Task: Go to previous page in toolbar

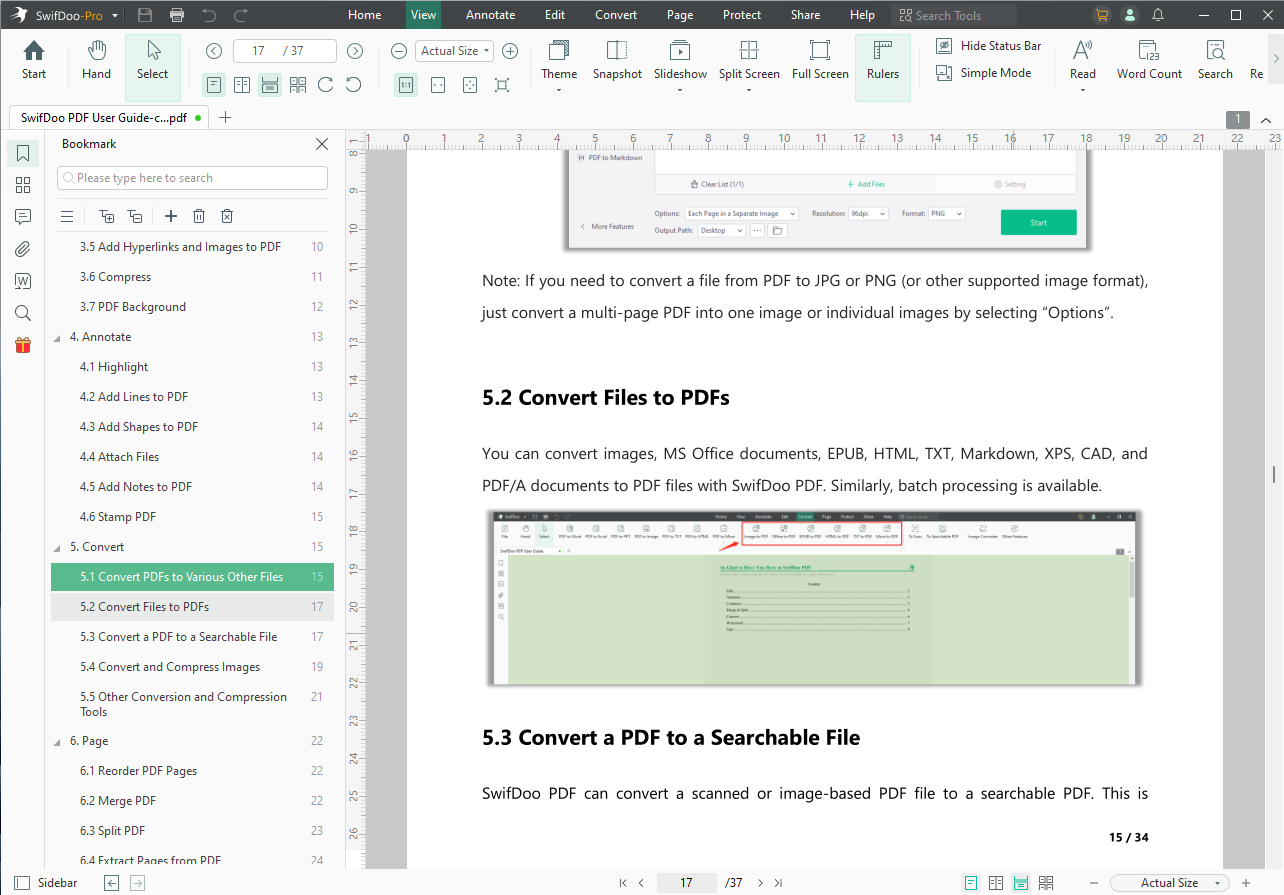Action: click(x=214, y=51)
